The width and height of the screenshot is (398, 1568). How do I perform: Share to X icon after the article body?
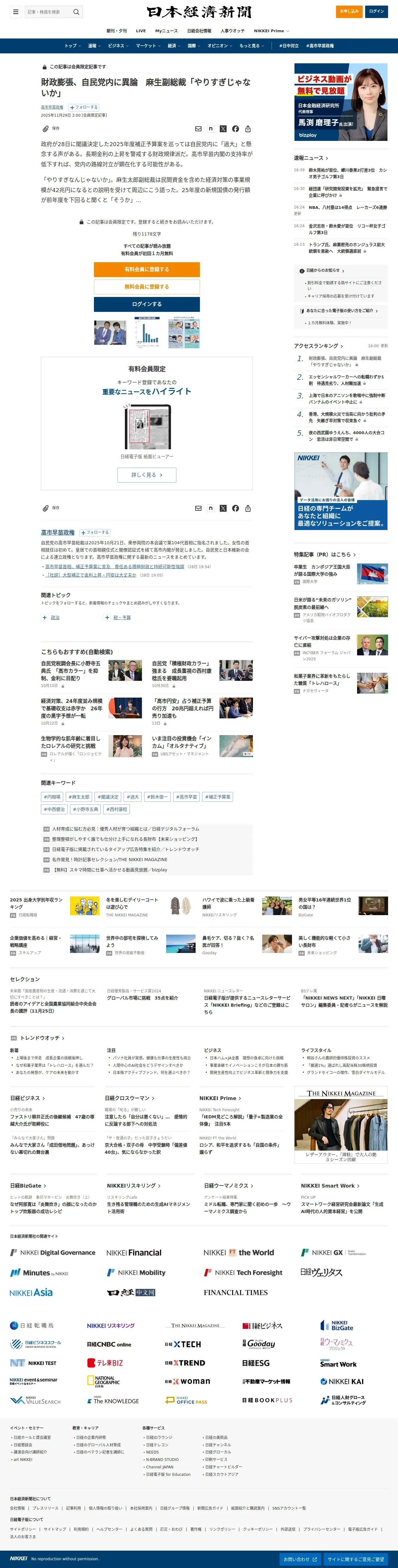tap(223, 508)
